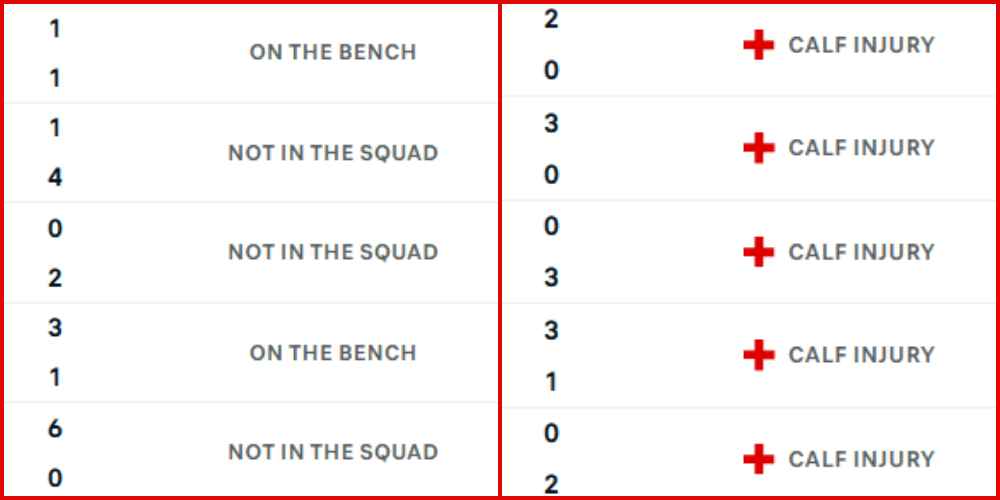
Task: Select the injury cross icon beside the 0-3 score
Action: click(x=759, y=252)
